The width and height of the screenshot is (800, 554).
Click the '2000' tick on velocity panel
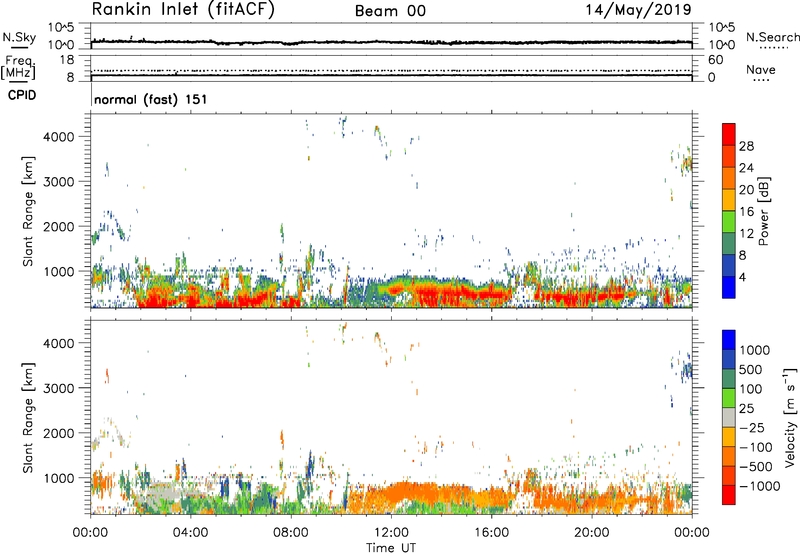point(59,433)
